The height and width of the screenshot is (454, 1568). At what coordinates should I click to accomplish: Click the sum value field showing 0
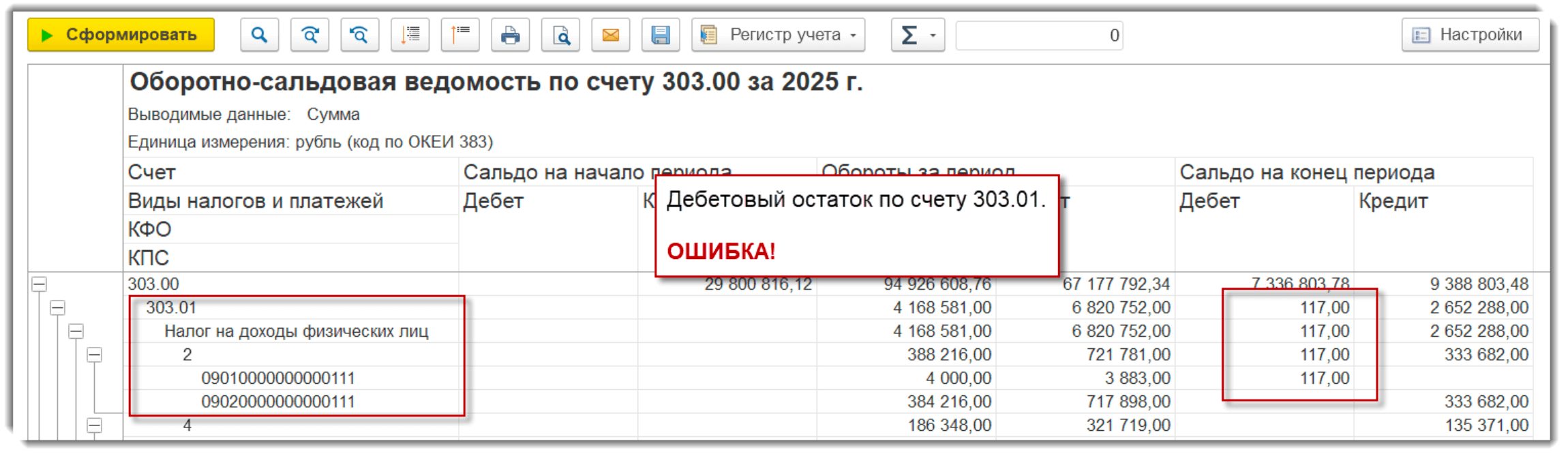[x=1039, y=35]
